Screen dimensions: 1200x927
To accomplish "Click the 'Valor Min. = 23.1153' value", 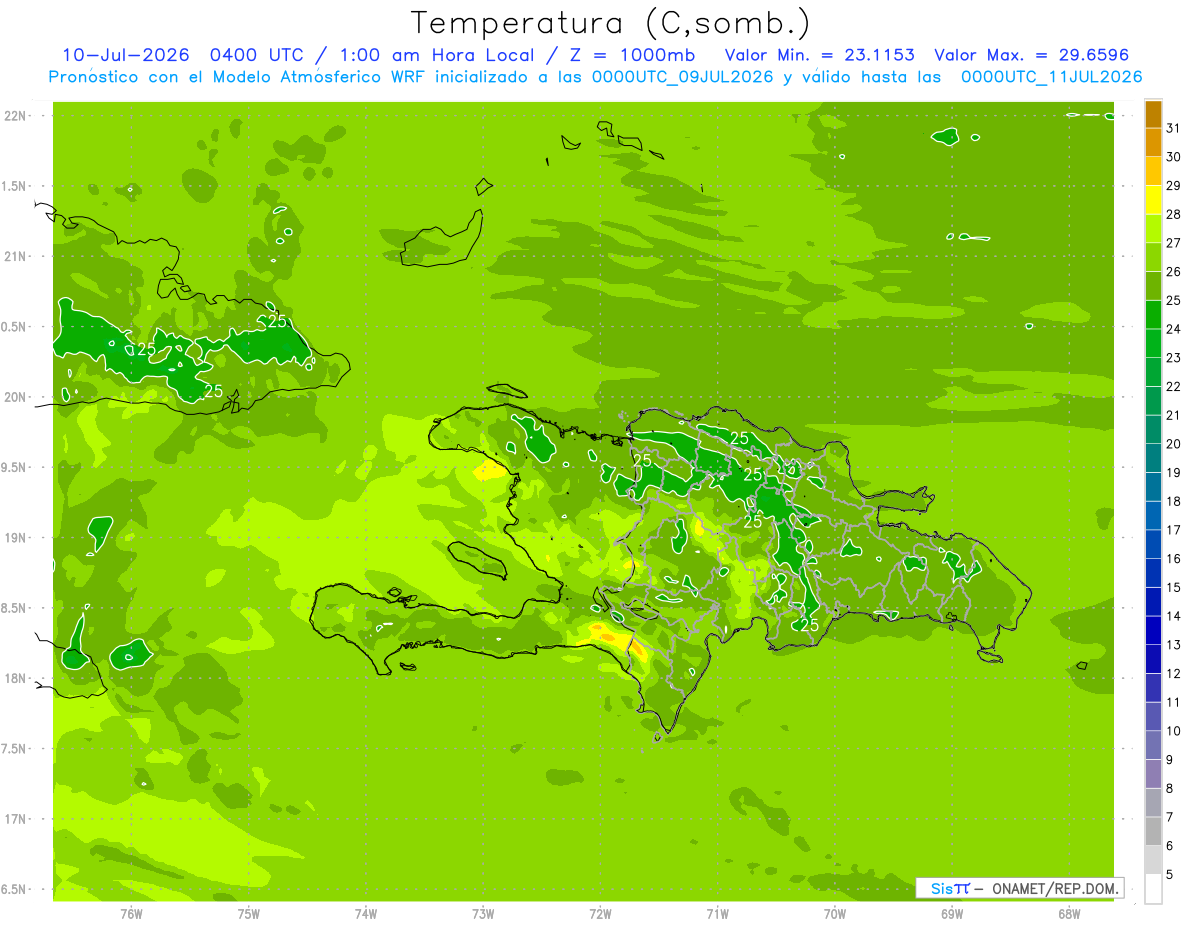I will pos(819,54).
